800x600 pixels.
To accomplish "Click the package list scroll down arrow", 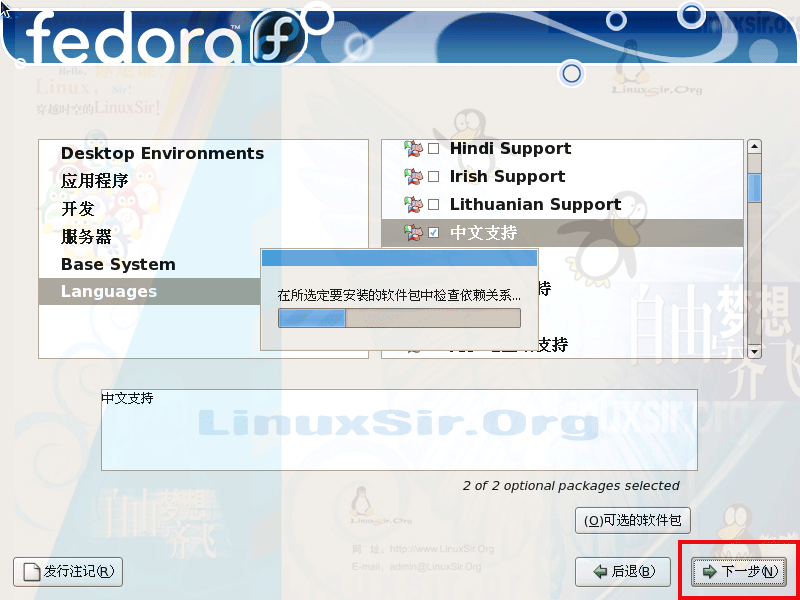I will click(754, 352).
